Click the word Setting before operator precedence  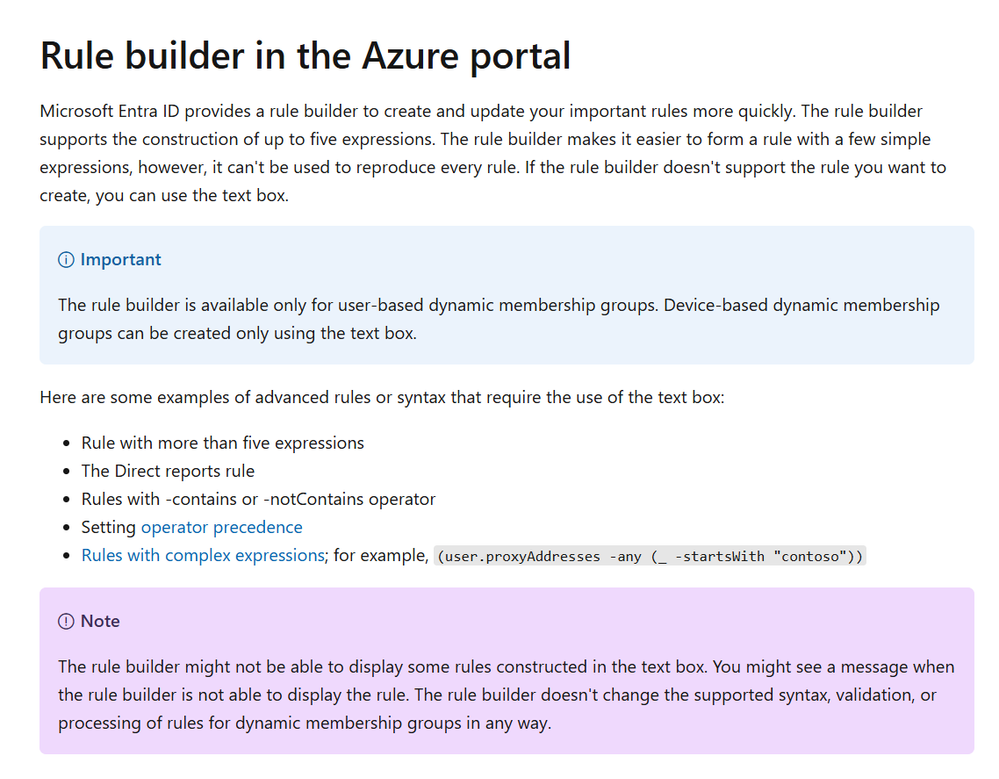coord(108,527)
